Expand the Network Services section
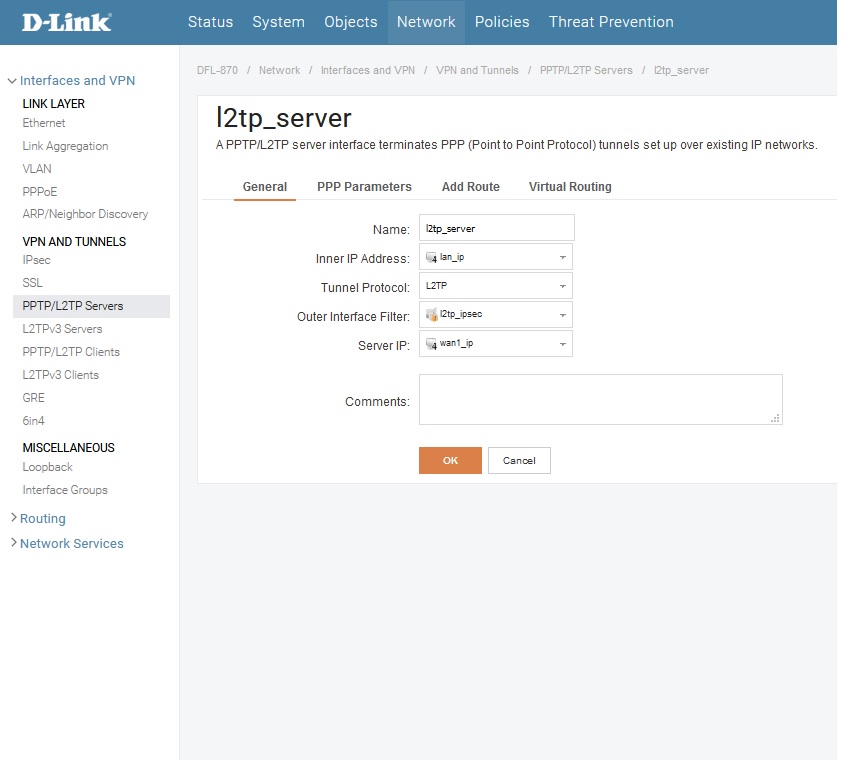The image size is (850, 760). coord(71,544)
